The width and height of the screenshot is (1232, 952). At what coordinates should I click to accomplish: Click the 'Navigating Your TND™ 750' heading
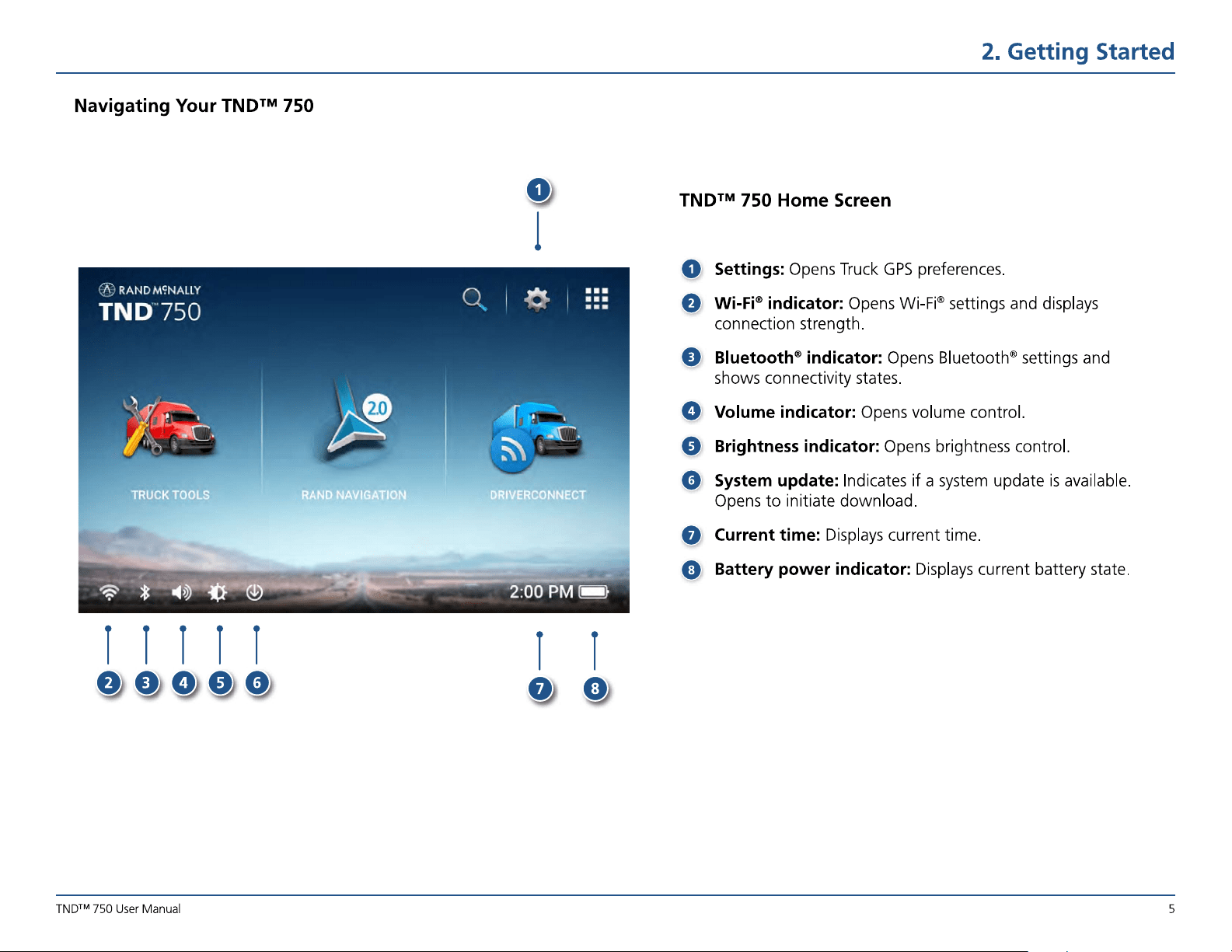(194, 106)
